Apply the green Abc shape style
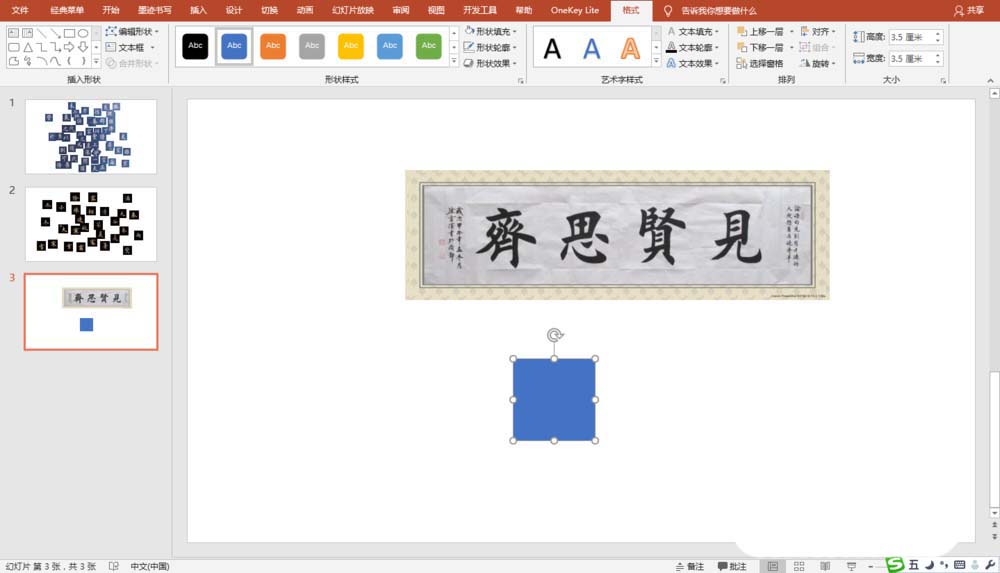 pyautogui.click(x=429, y=46)
